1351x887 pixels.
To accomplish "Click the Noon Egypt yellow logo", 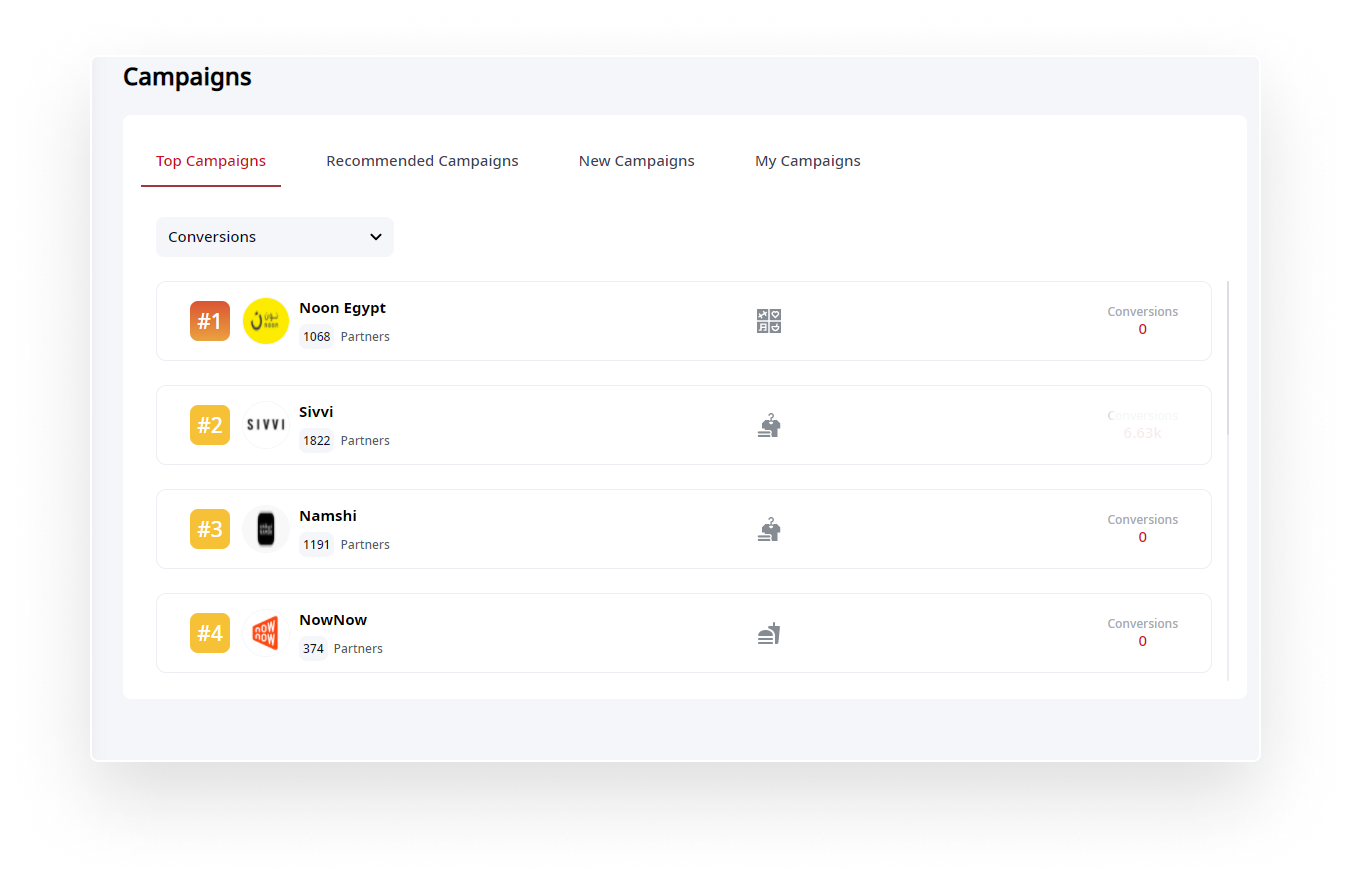I will [x=266, y=321].
